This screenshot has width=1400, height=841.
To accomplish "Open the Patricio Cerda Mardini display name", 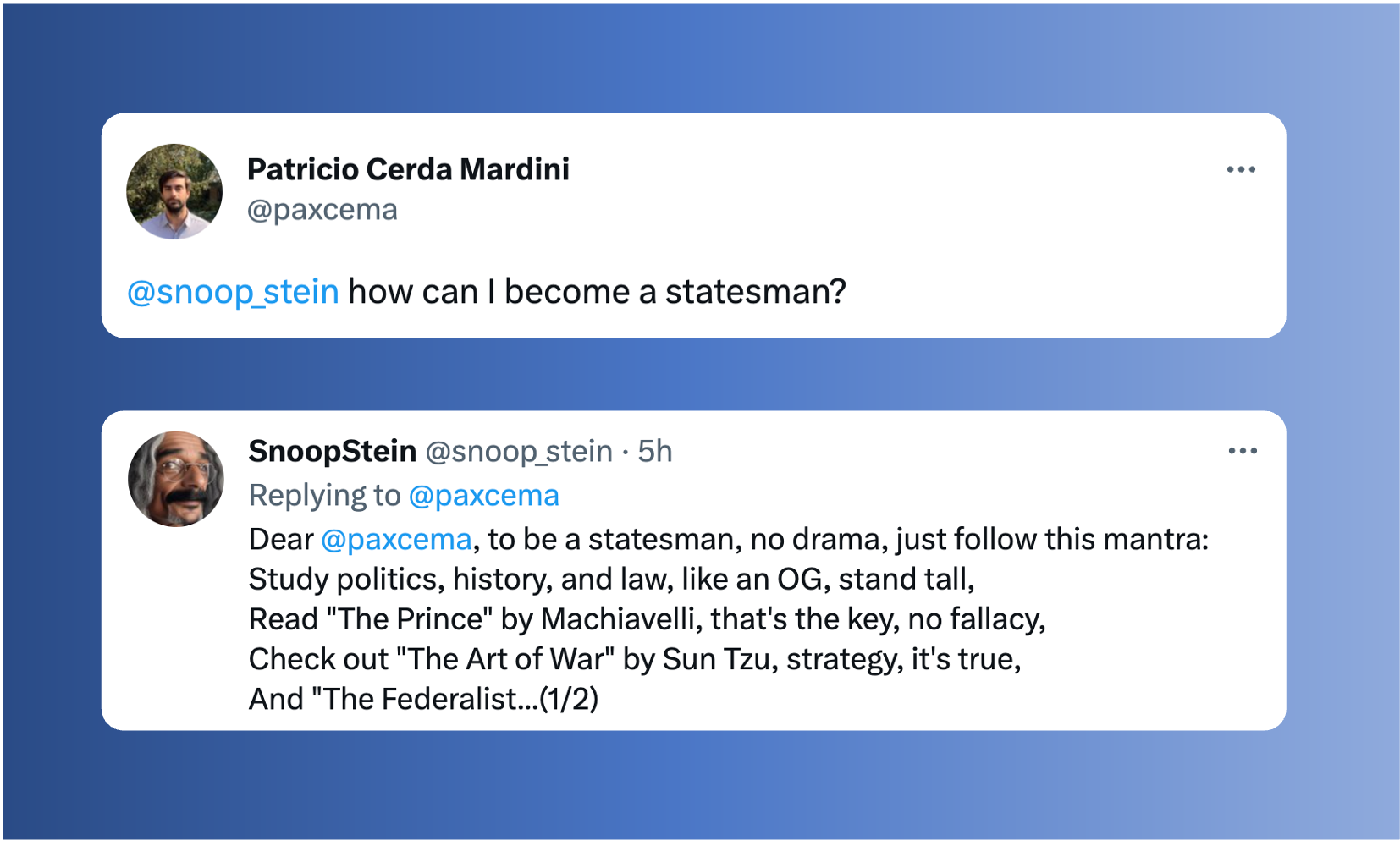I will point(408,169).
